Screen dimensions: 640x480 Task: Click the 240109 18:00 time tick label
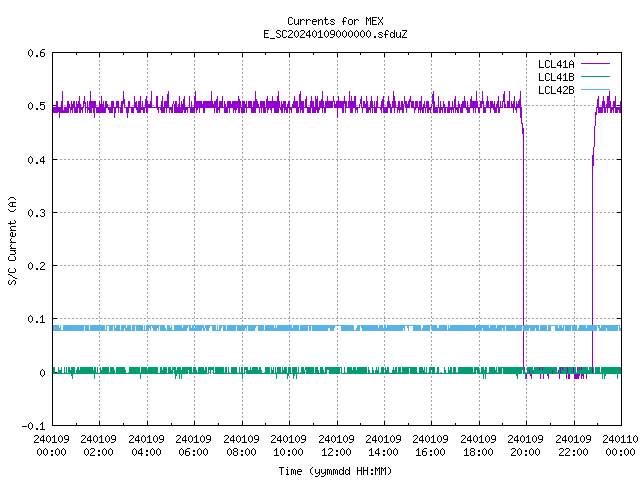click(x=478, y=446)
